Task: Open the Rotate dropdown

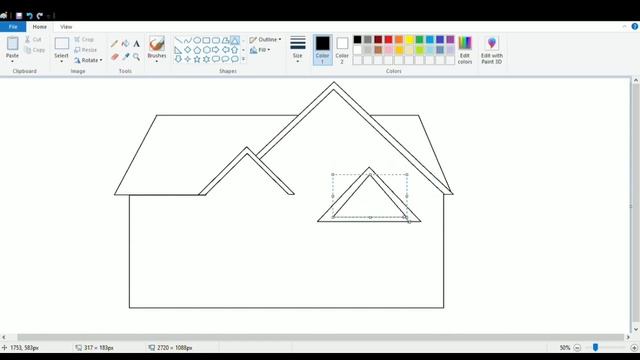Action: (x=88, y=60)
